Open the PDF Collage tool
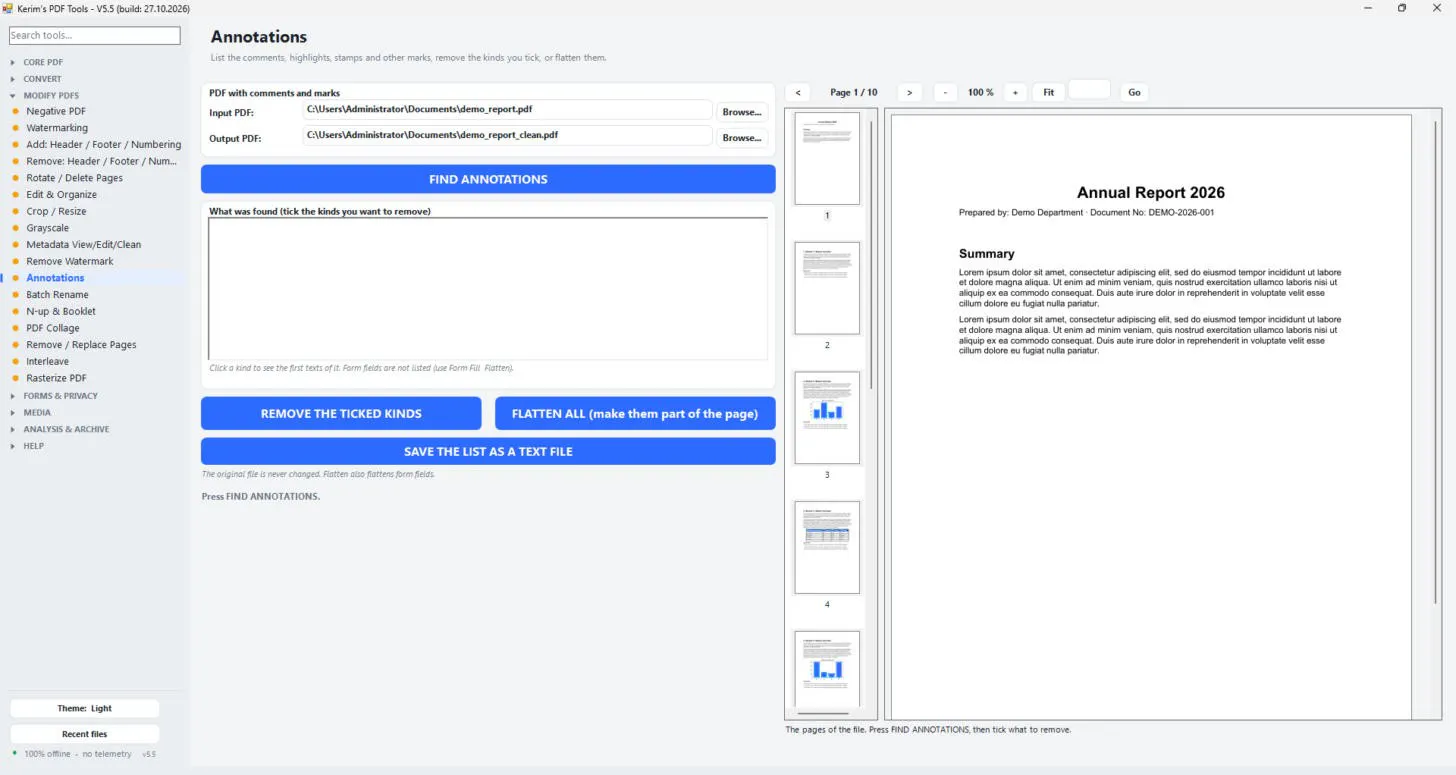 click(x=52, y=328)
